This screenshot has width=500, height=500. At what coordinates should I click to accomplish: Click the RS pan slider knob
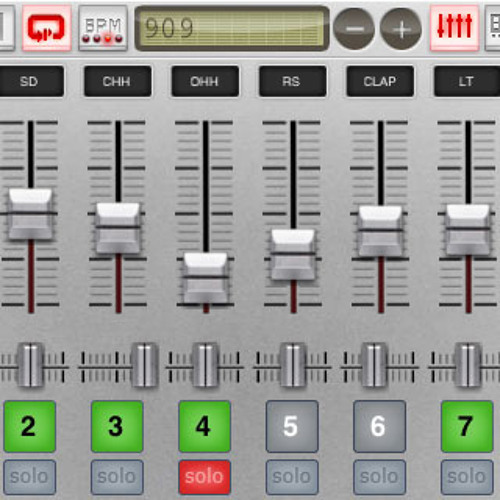pyautogui.click(x=293, y=365)
